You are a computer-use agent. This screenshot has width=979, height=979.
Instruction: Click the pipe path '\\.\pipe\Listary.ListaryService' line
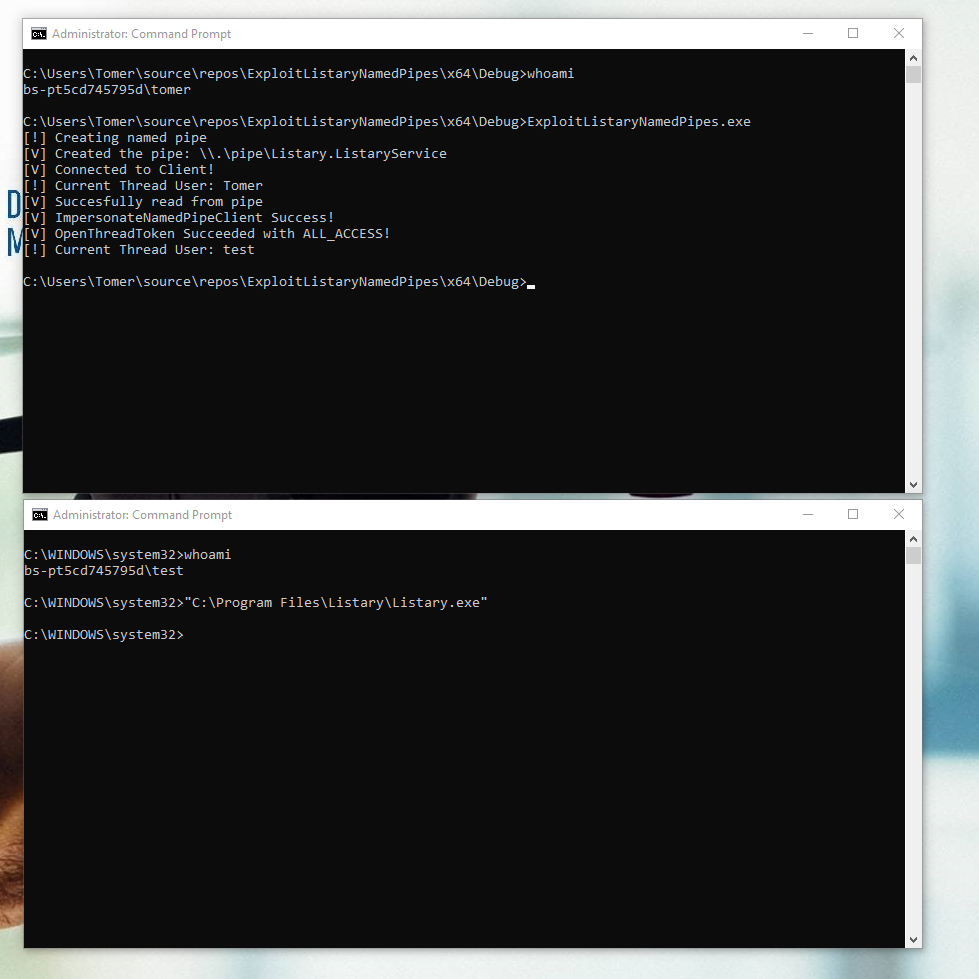click(x=235, y=154)
